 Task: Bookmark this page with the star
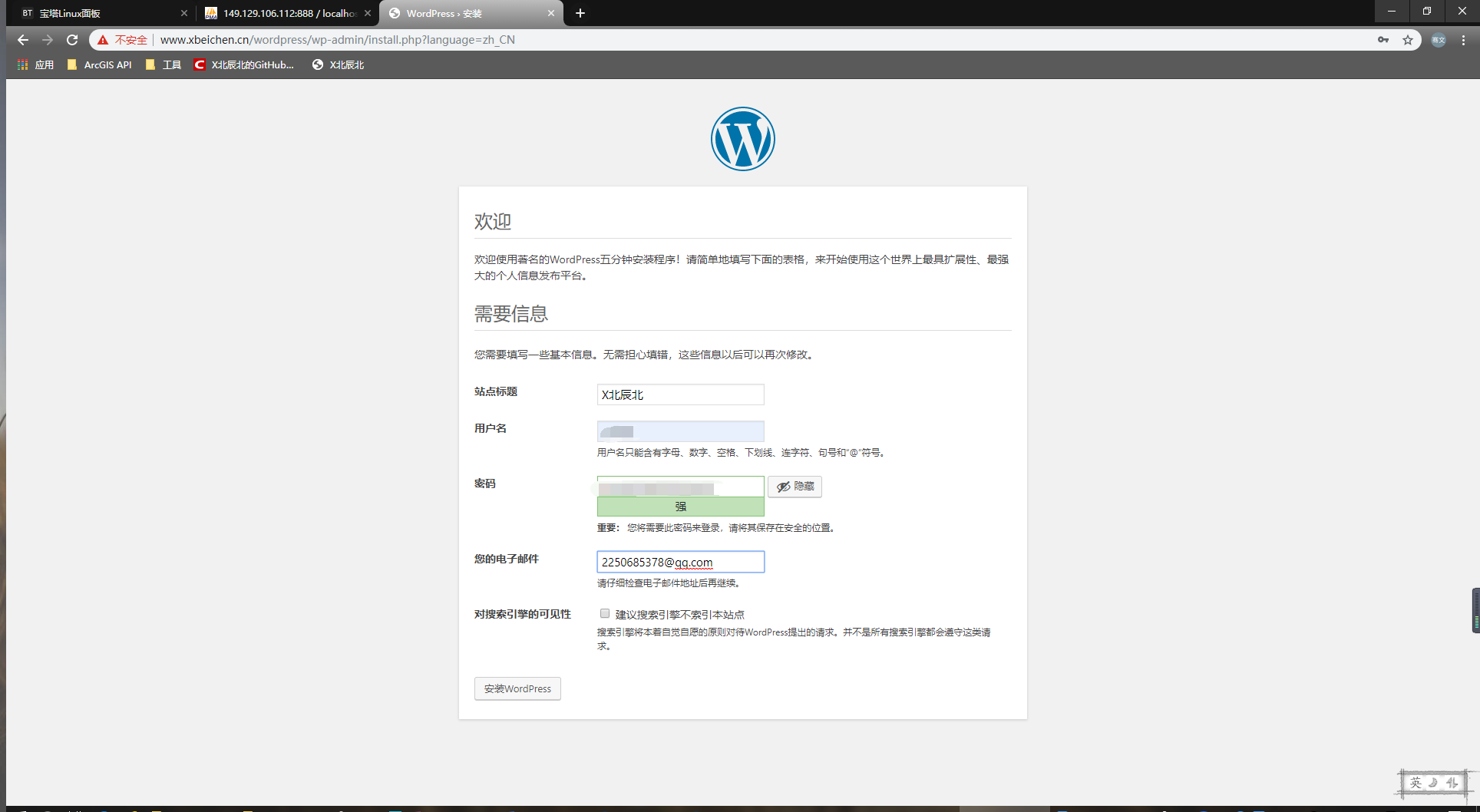pos(1408,40)
